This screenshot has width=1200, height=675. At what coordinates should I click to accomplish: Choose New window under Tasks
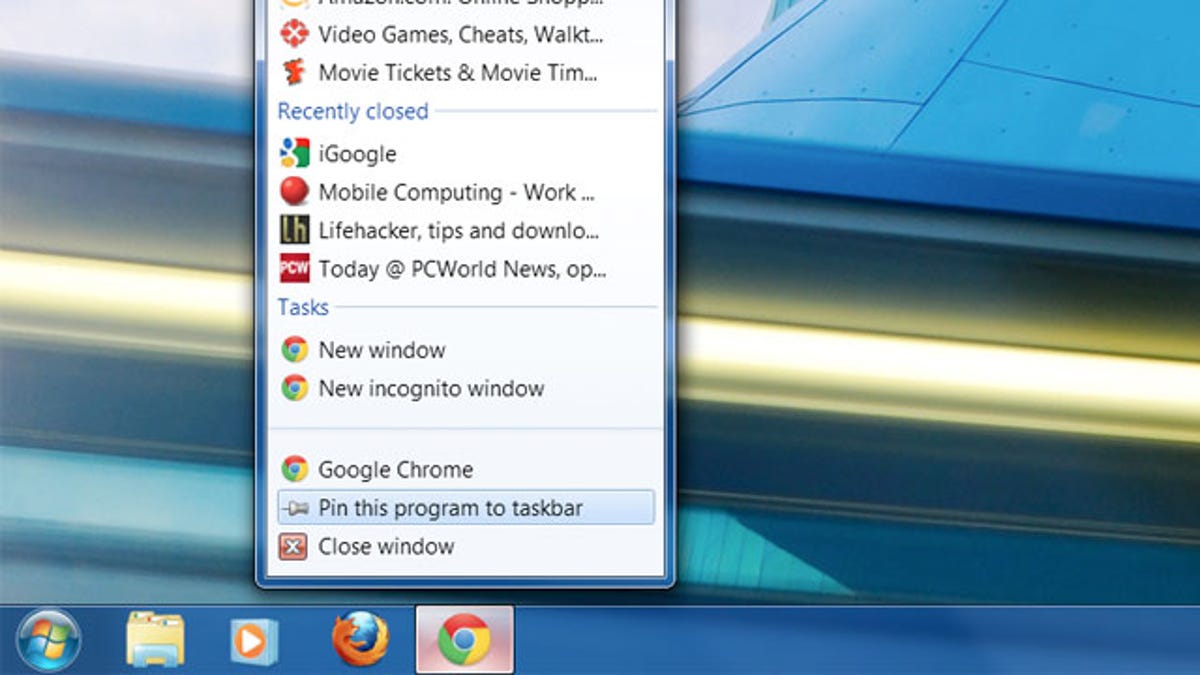pyautogui.click(x=466, y=350)
